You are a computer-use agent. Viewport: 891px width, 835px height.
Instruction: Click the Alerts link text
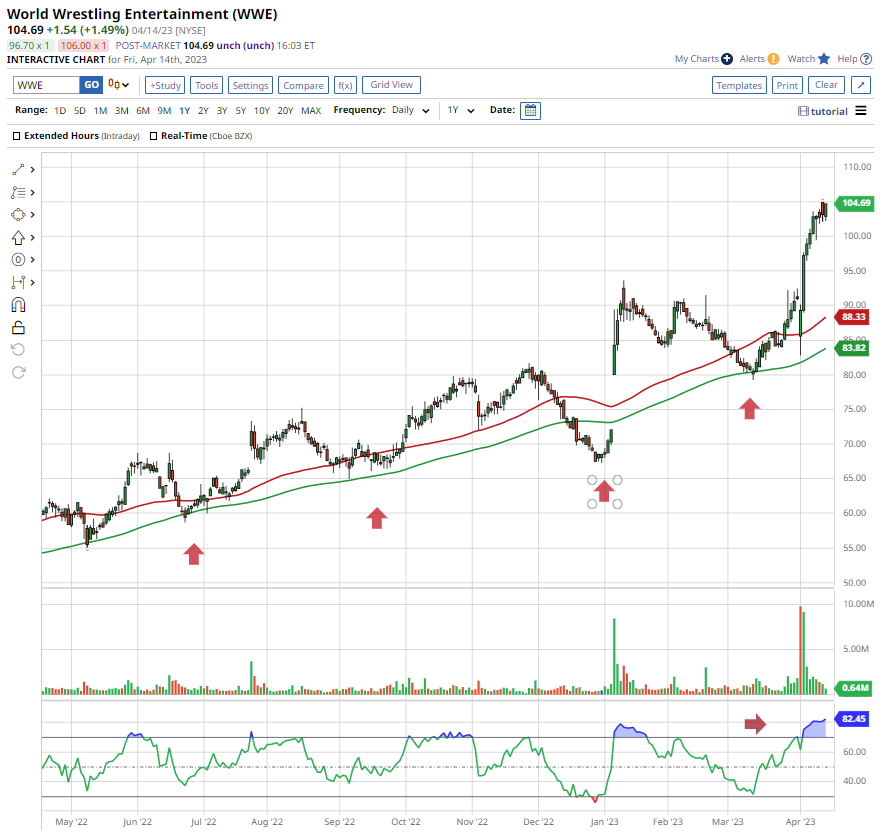pos(752,59)
